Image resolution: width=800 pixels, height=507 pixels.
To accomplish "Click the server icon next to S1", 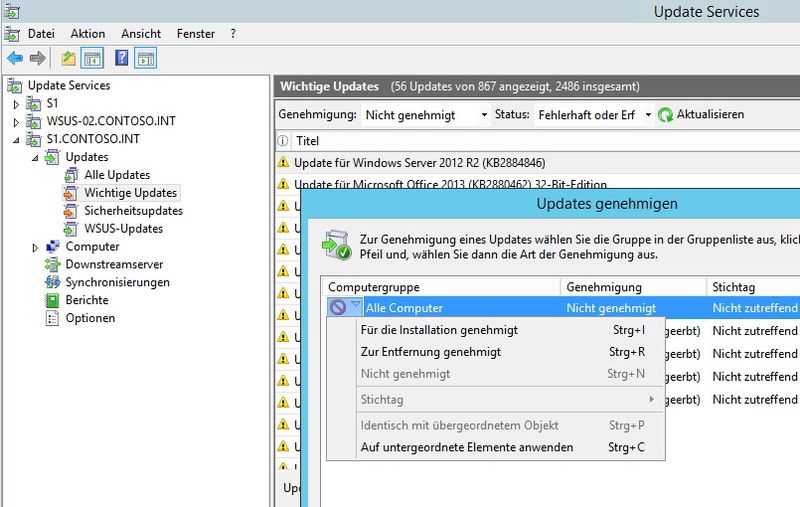I will tap(34, 104).
